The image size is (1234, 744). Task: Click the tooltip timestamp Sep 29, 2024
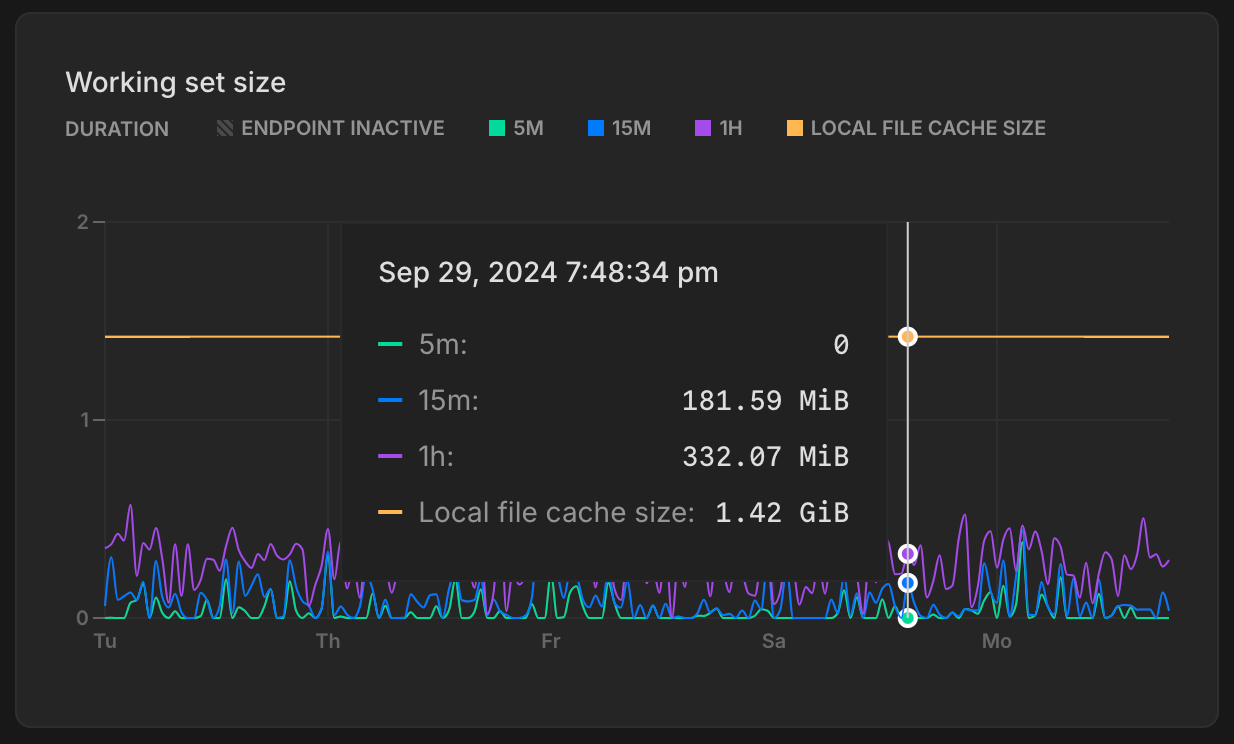click(x=548, y=272)
